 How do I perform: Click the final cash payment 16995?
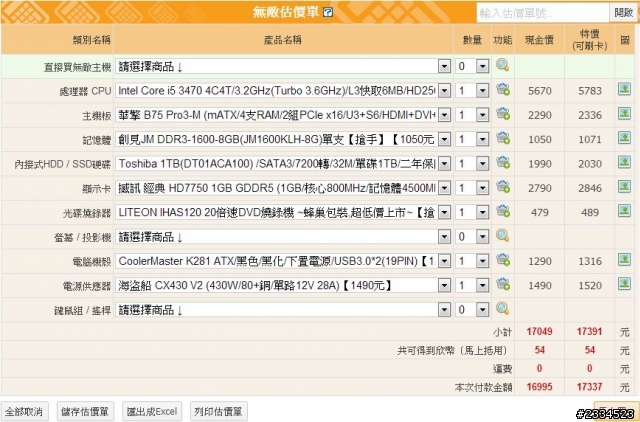539,386
